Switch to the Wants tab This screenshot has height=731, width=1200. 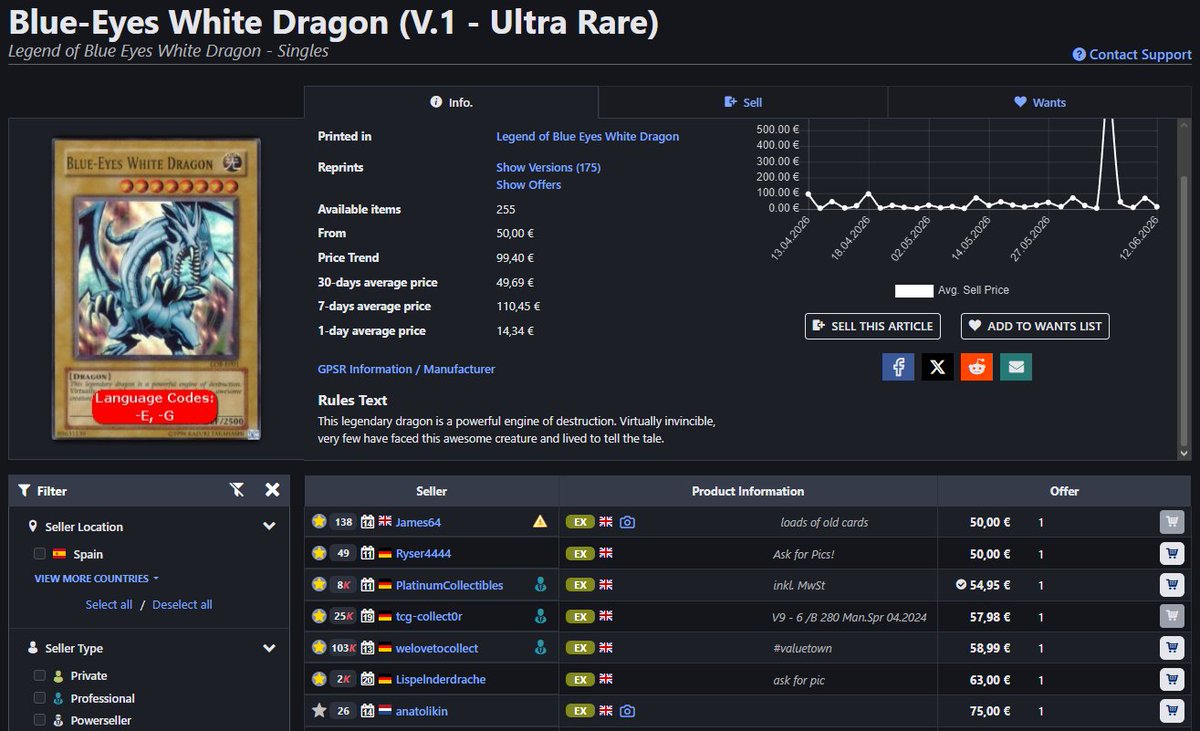pyautogui.click(x=1040, y=102)
